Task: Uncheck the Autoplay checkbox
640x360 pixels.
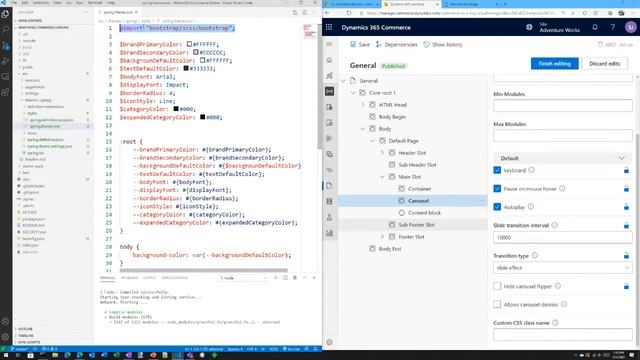Action: tap(497, 207)
